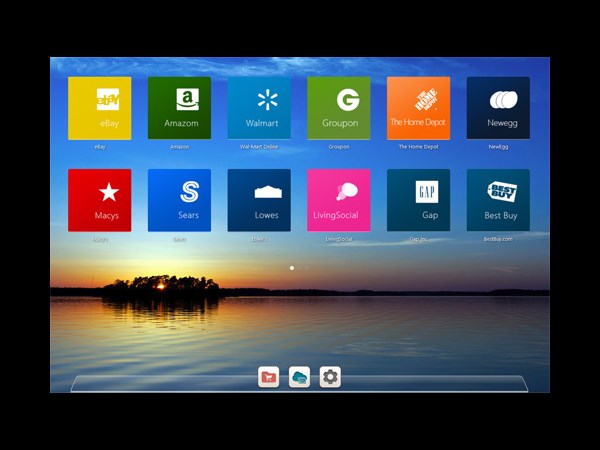
Task: Click the 'Gap Inc.' caption text
Action: [418, 239]
